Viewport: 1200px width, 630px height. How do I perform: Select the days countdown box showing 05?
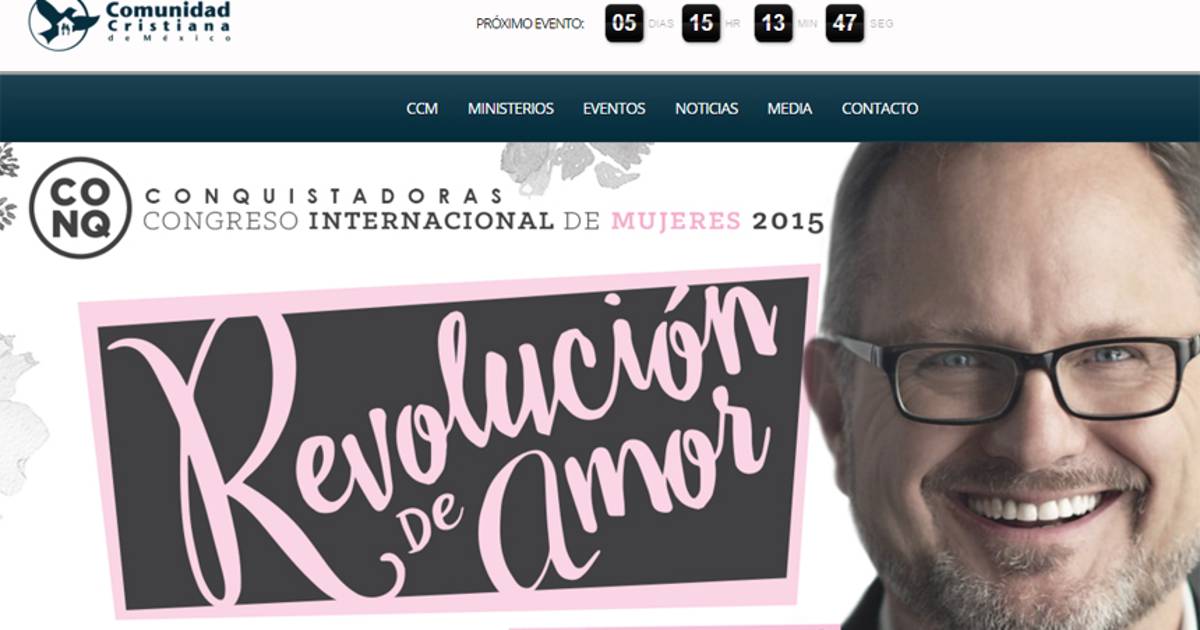(624, 23)
